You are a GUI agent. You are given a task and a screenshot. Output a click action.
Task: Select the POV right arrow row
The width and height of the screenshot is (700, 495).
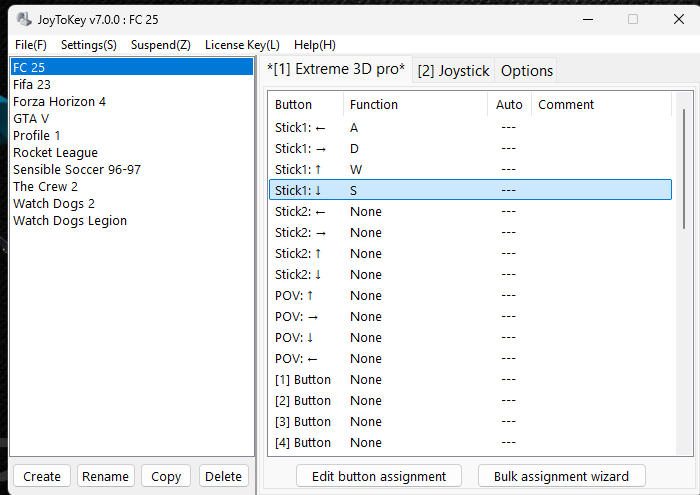(x=471, y=316)
